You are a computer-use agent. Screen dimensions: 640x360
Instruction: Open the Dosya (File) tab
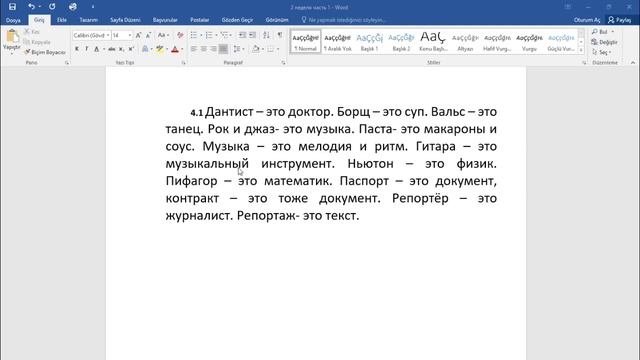13,20
